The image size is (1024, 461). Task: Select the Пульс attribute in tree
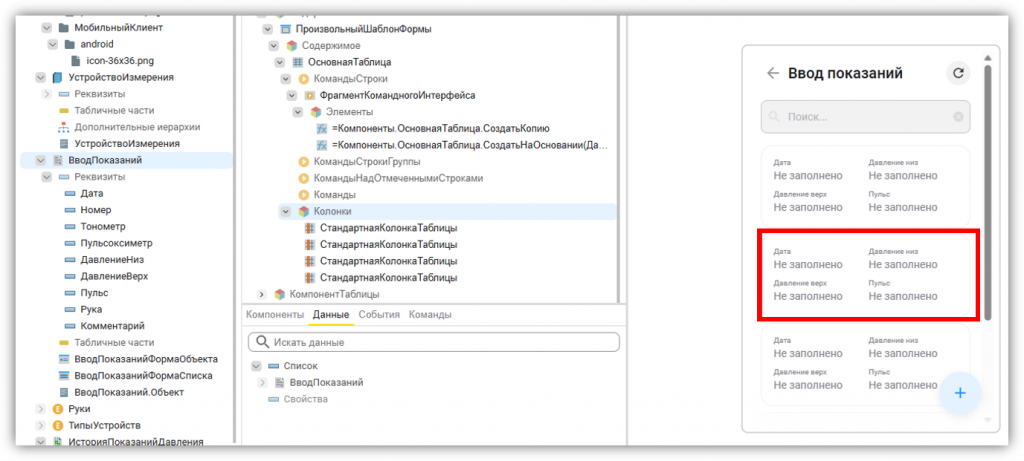95,293
